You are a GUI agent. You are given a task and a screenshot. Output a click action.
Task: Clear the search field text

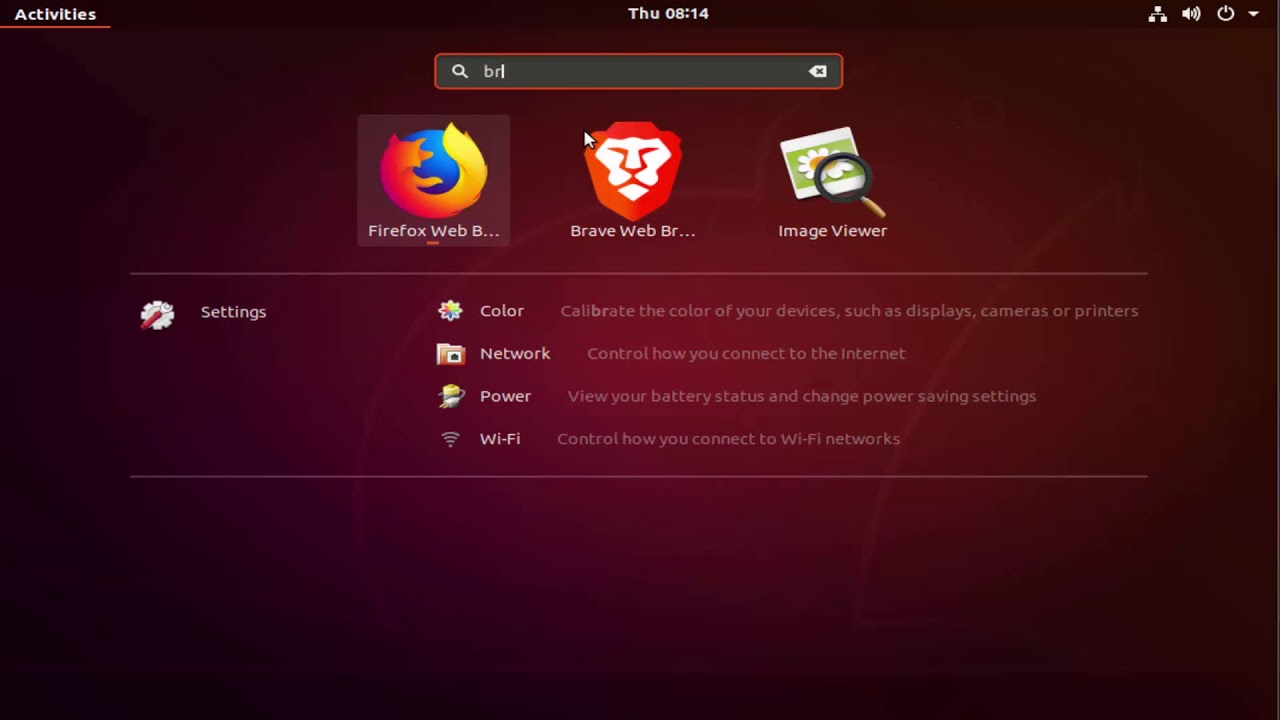pos(818,71)
